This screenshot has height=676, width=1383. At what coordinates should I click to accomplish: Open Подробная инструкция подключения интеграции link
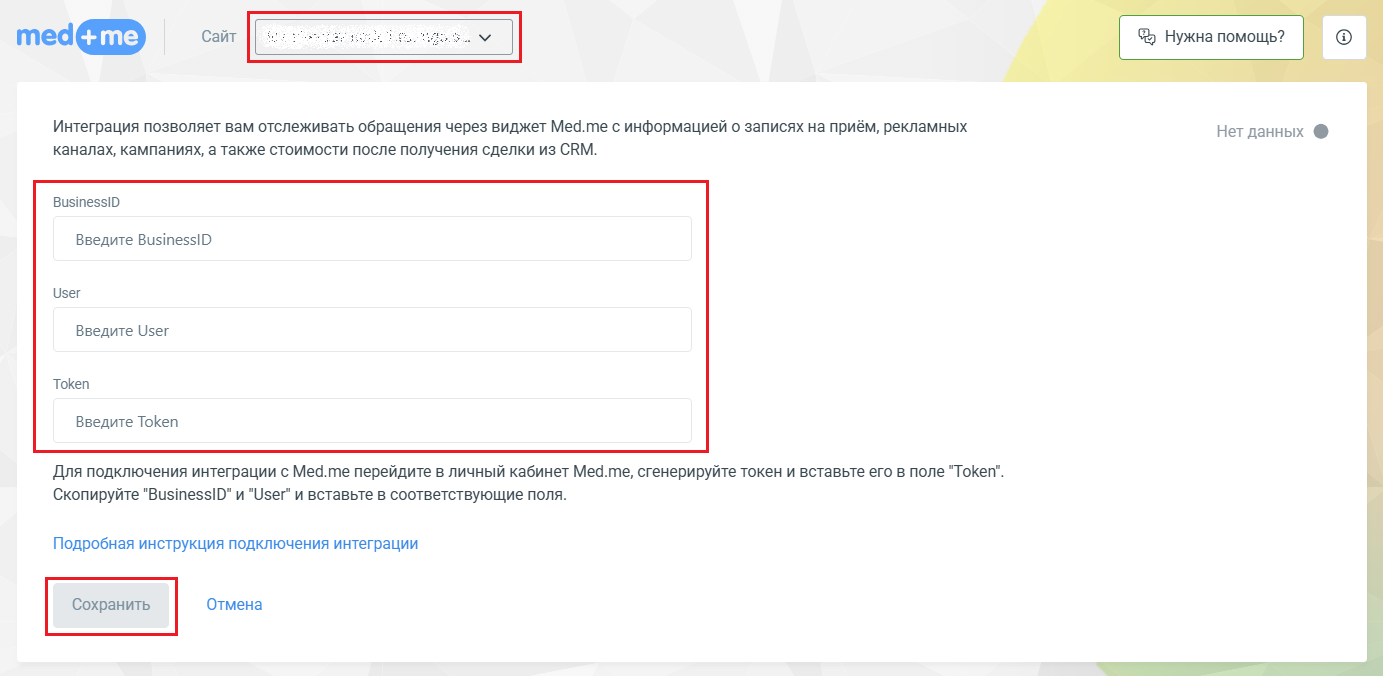point(235,544)
